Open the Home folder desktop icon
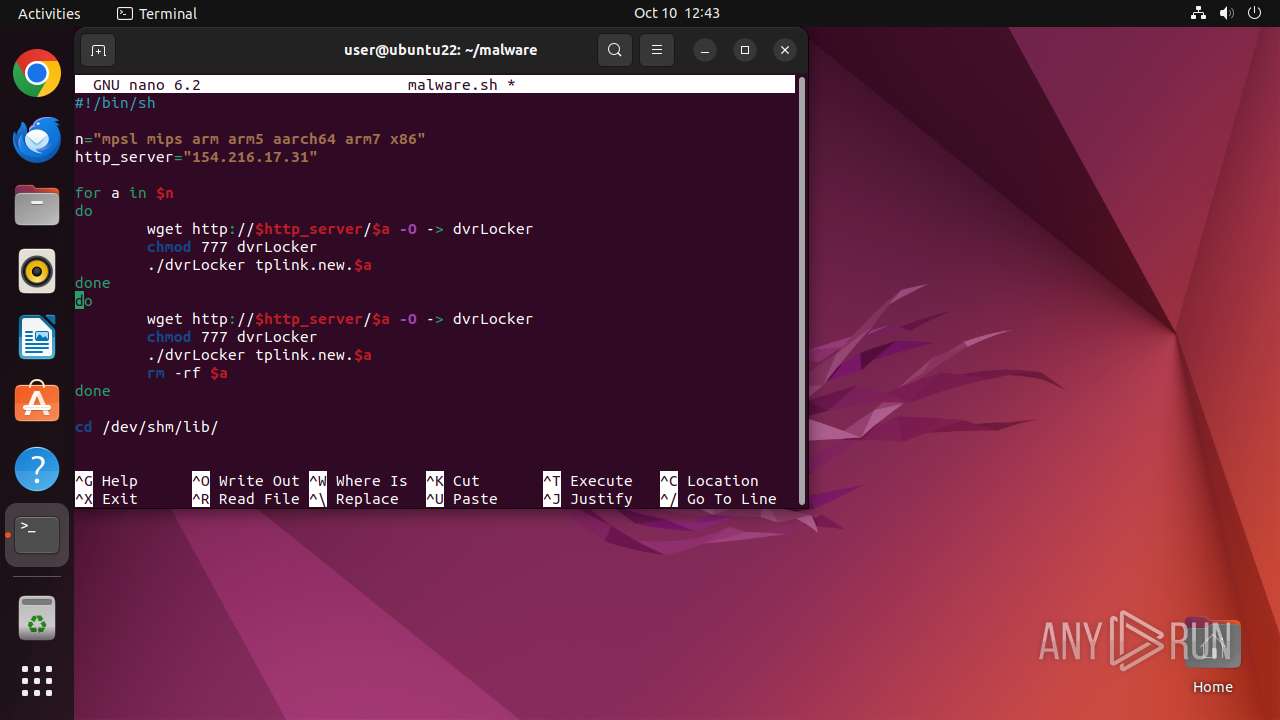Image resolution: width=1280 pixels, height=720 pixels. (x=1212, y=655)
